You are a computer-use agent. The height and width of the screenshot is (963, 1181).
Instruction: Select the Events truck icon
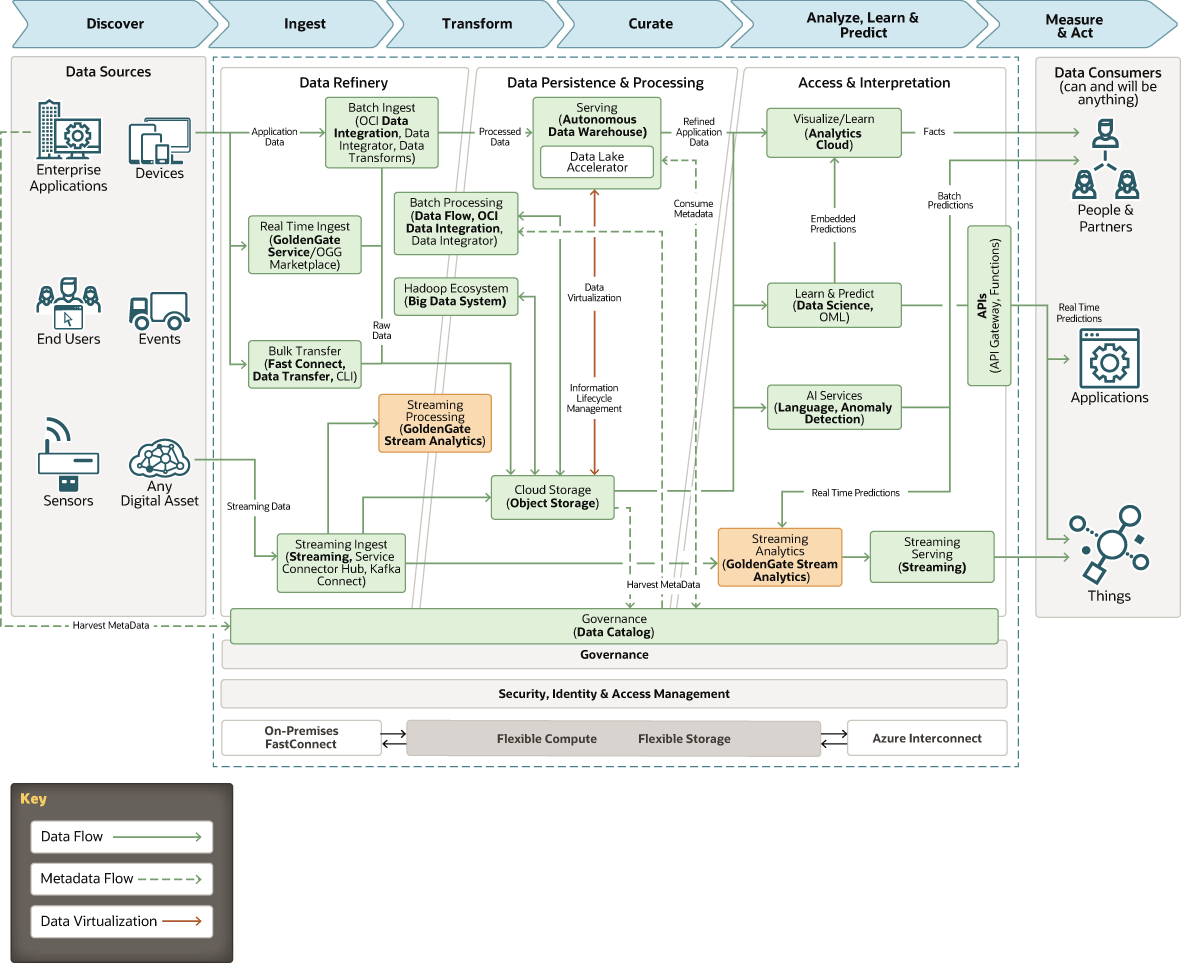(x=159, y=310)
